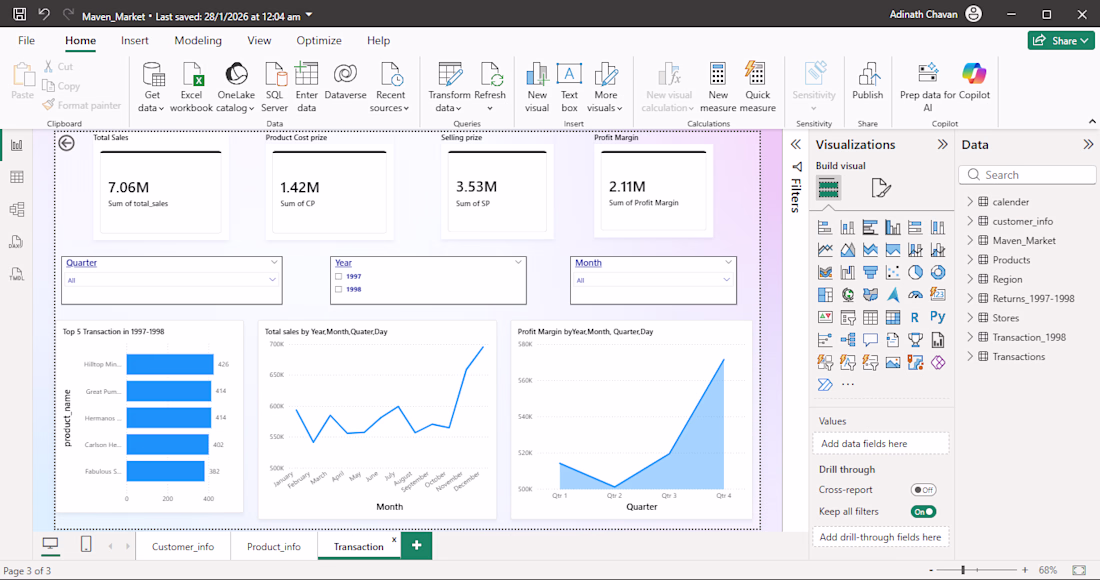This screenshot has height=580, width=1100.
Task: Click the fit to page icon
Action: (1079, 570)
